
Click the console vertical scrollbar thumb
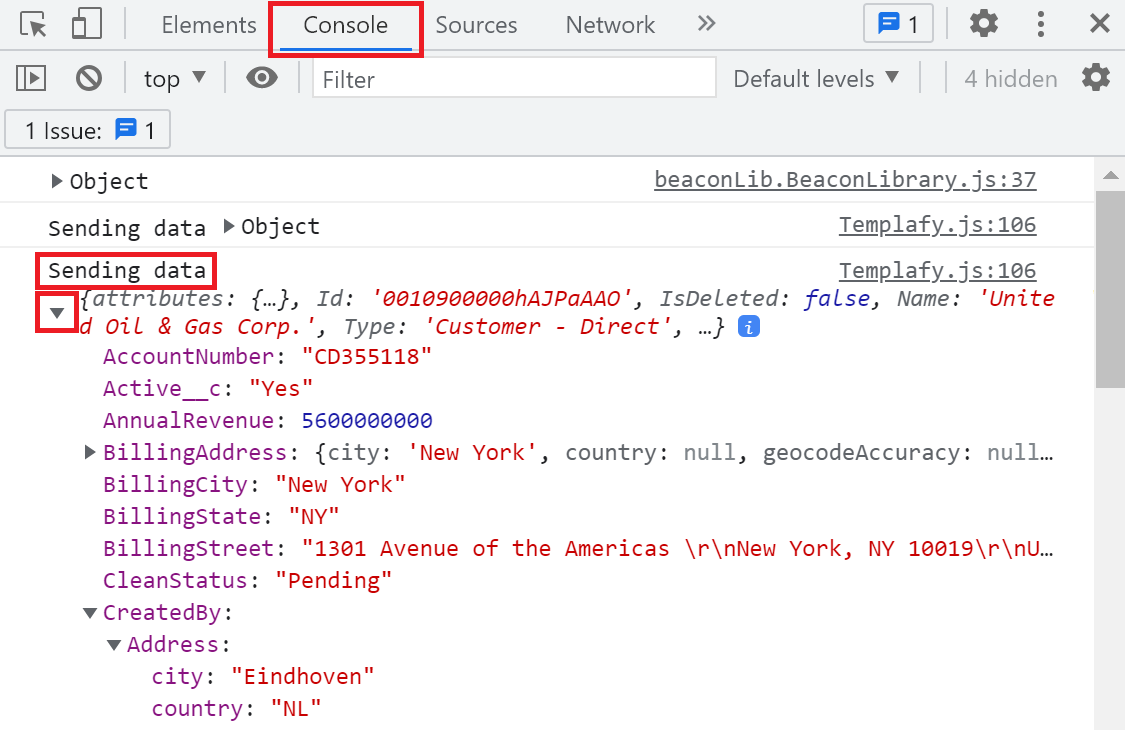click(1110, 289)
